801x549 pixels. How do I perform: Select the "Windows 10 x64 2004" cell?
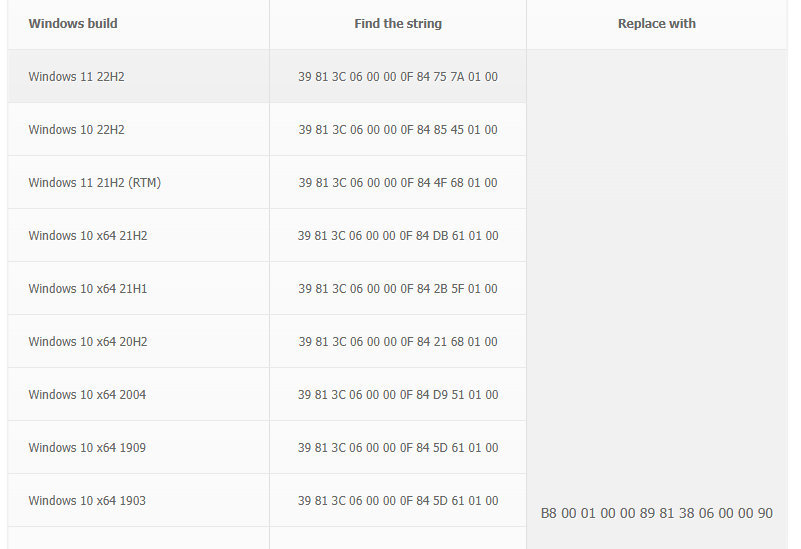click(x=138, y=395)
